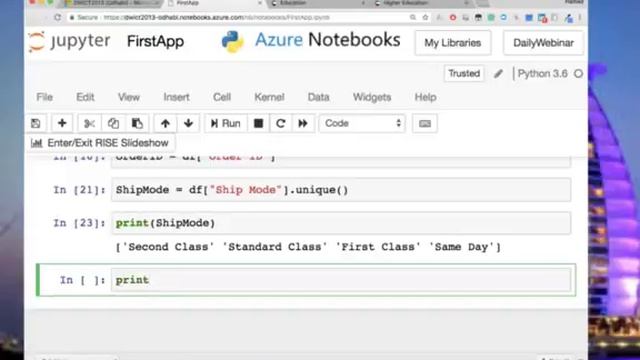Click the kernel idle circle indicator
Screen dimensions: 640x360
(578, 74)
